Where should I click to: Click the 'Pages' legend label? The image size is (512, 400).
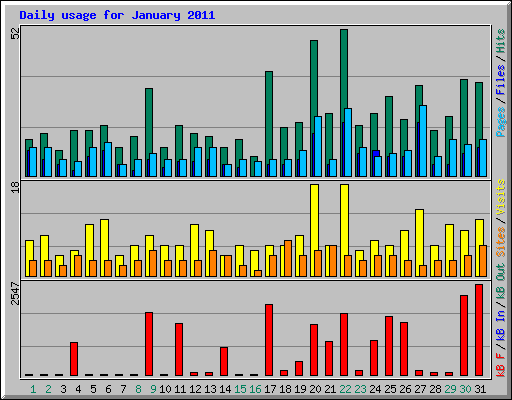pyautogui.click(x=500, y=122)
